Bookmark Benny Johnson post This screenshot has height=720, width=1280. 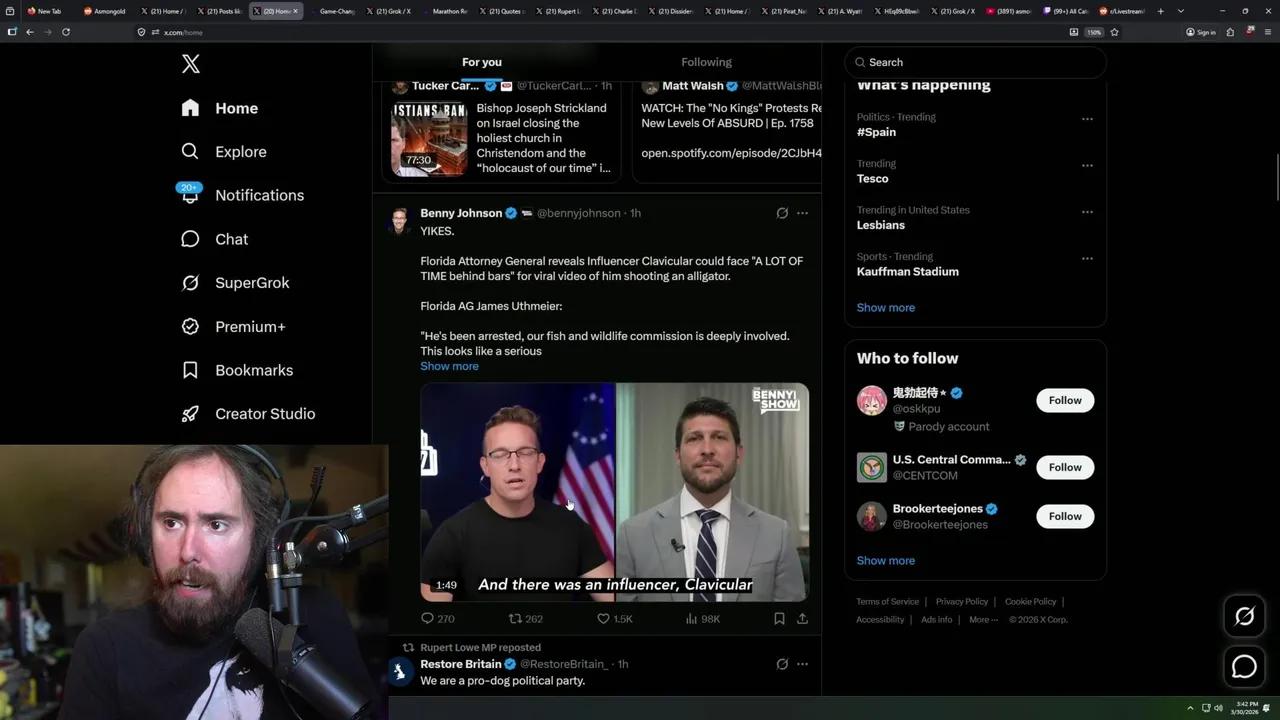click(779, 619)
